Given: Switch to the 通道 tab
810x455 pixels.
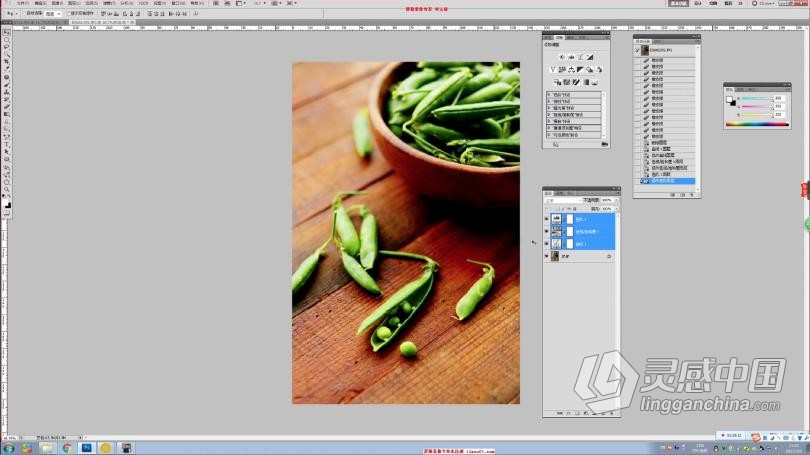Looking at the screenshot, I should [x=559, y=193].
